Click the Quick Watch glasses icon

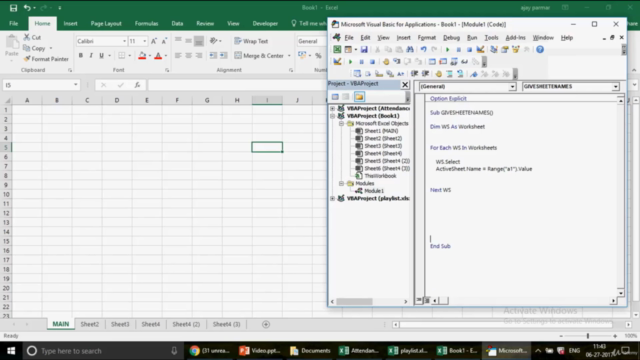tap(464, 62)
